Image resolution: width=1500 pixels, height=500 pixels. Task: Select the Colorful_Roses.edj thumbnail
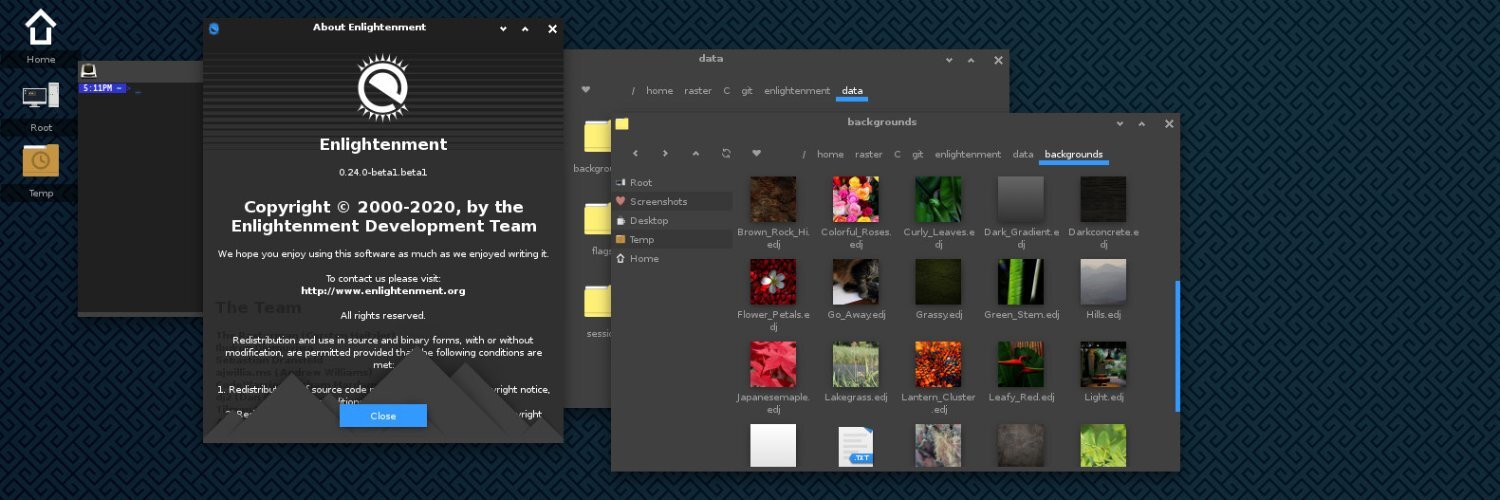[856, 199]
